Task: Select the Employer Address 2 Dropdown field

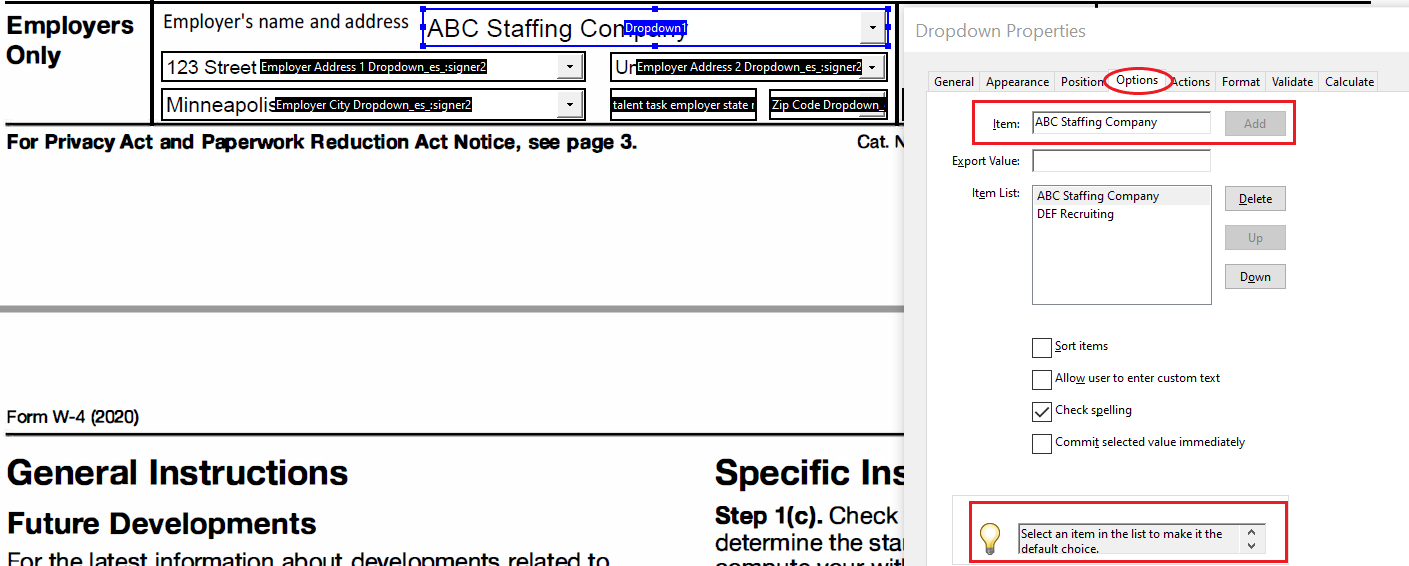Action: click(749, 67)
